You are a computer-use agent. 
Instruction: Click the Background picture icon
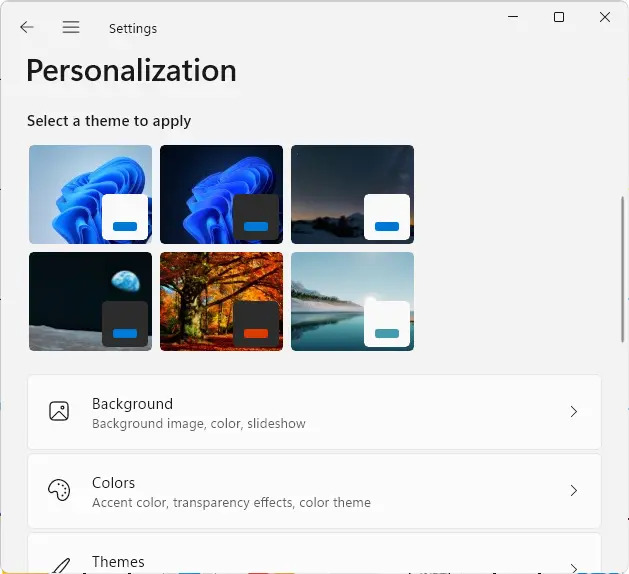(59, 411)
